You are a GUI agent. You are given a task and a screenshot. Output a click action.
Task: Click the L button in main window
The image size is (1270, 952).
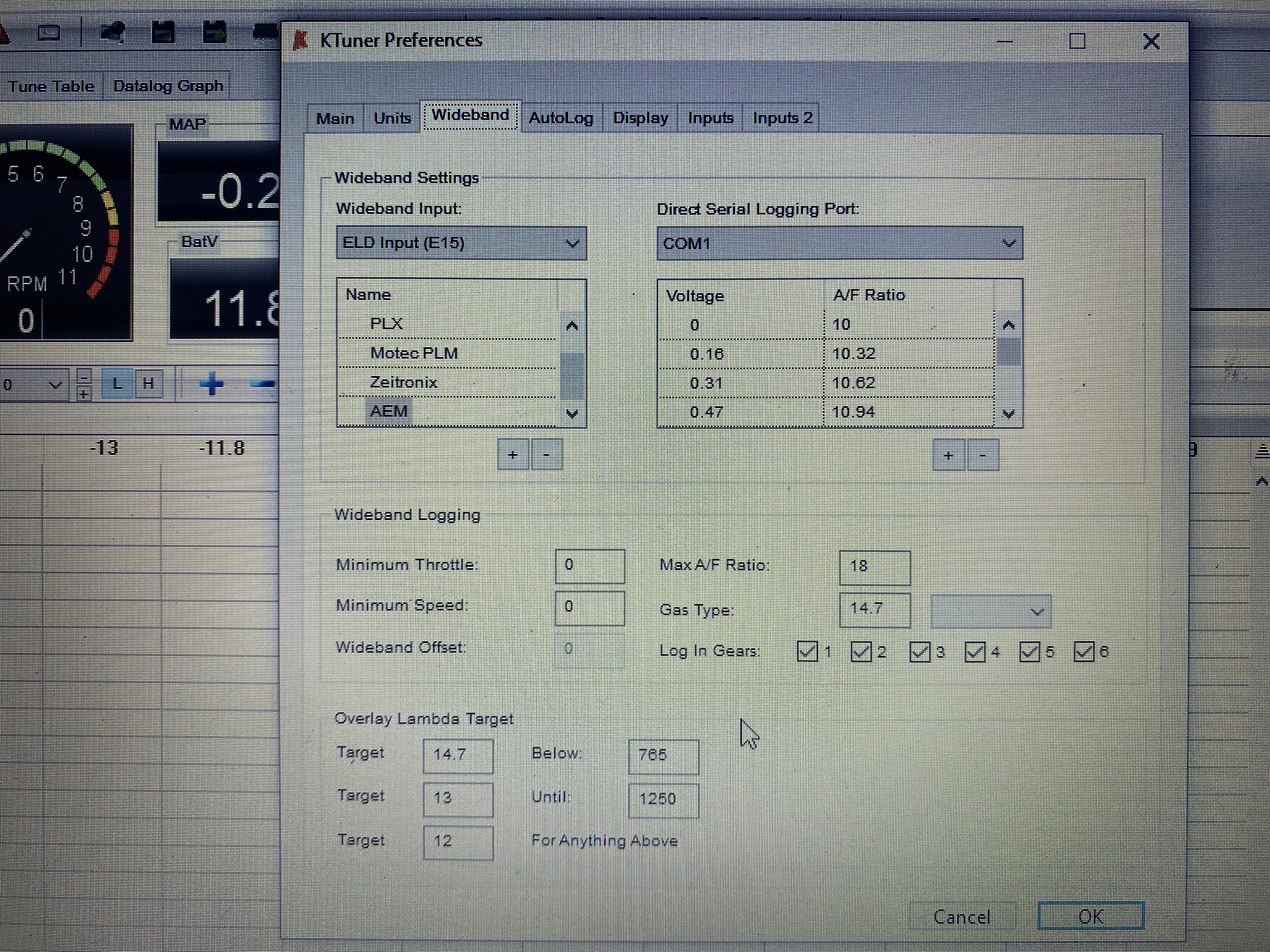click(117, 384)
